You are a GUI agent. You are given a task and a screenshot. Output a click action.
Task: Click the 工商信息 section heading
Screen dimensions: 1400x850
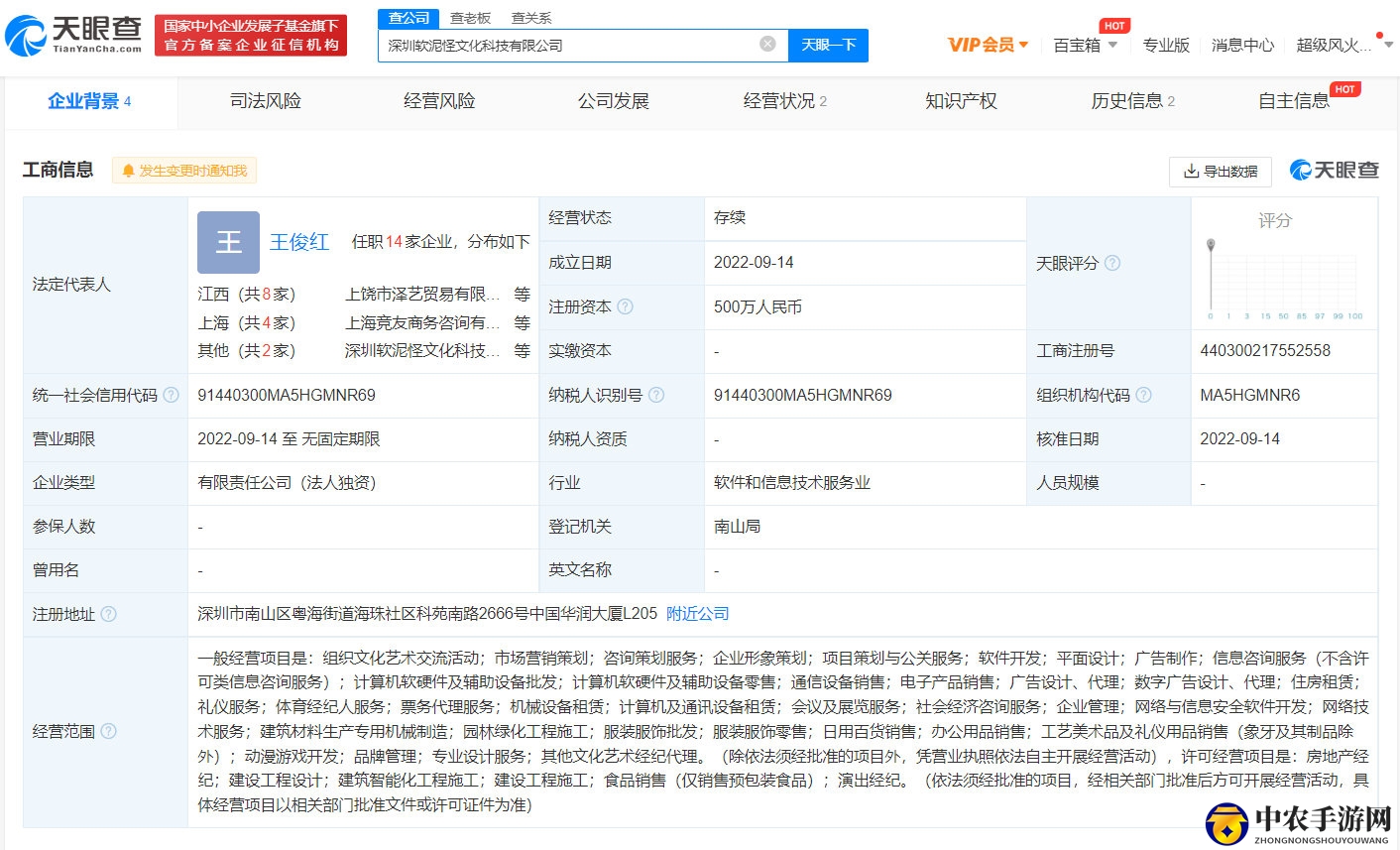click(58, 170)
